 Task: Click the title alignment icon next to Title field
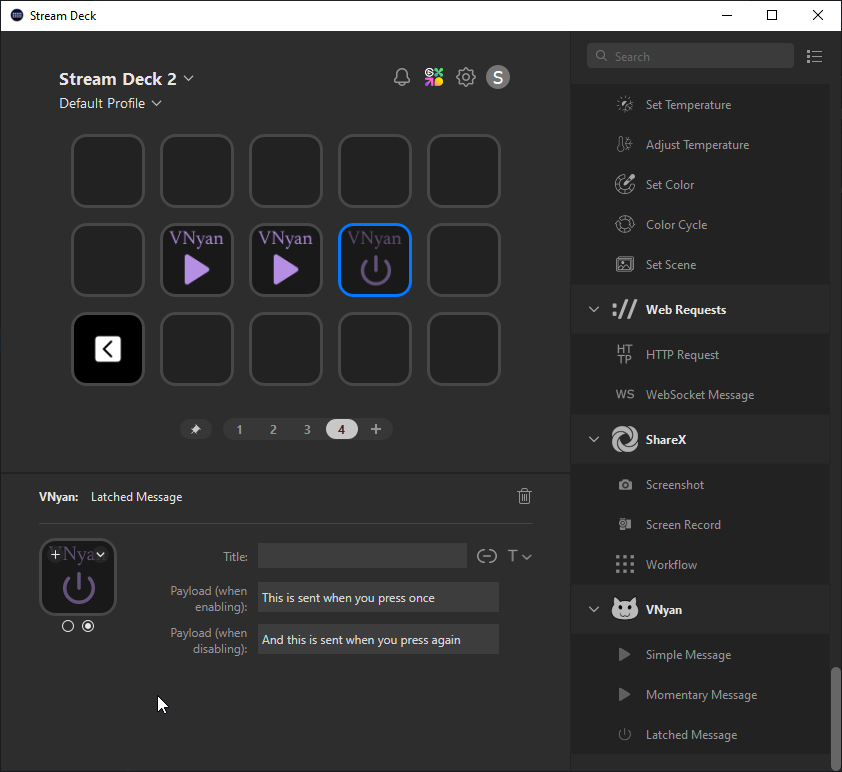pos(487,556)
